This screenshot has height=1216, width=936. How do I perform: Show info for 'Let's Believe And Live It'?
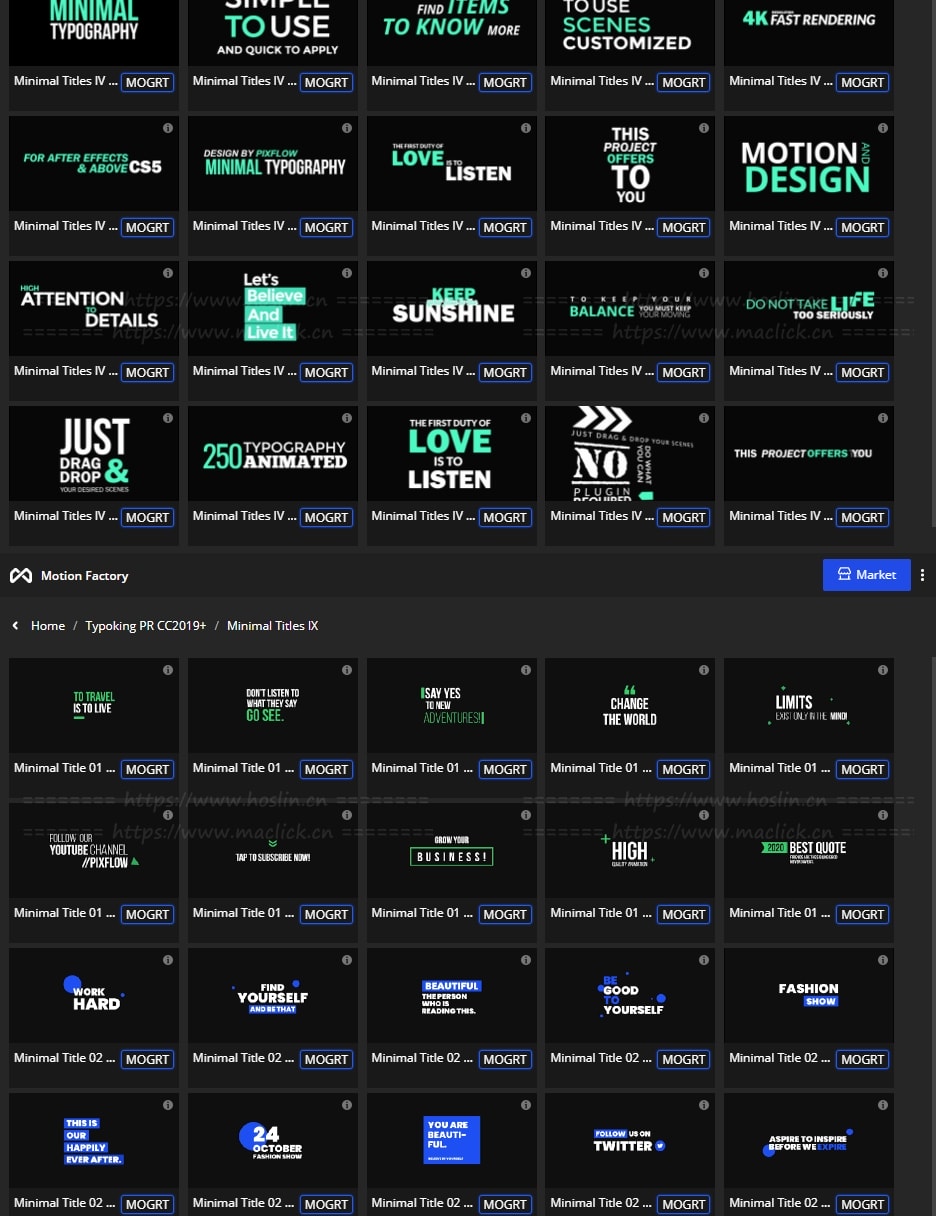(347, 273)
